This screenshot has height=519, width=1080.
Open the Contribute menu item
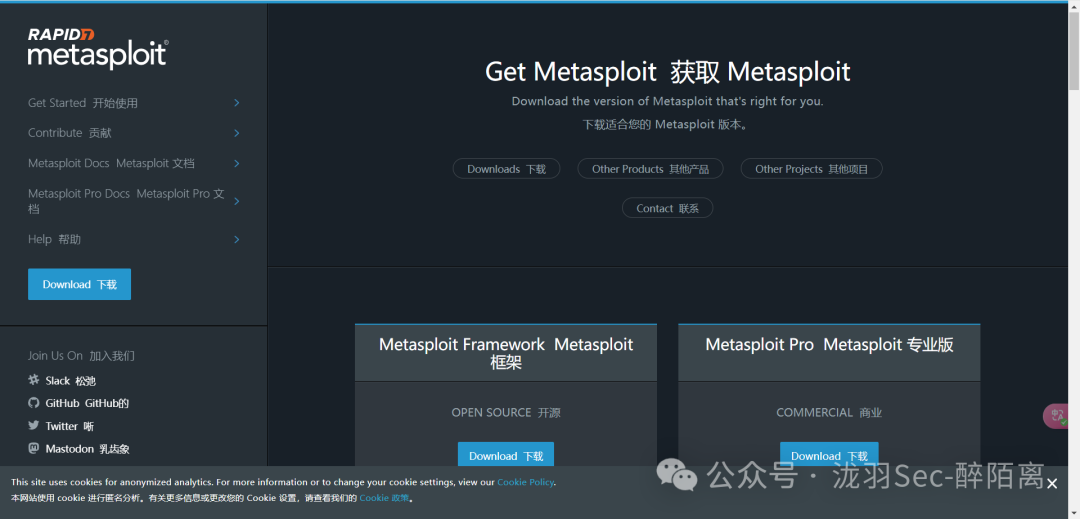click(70, 133)
